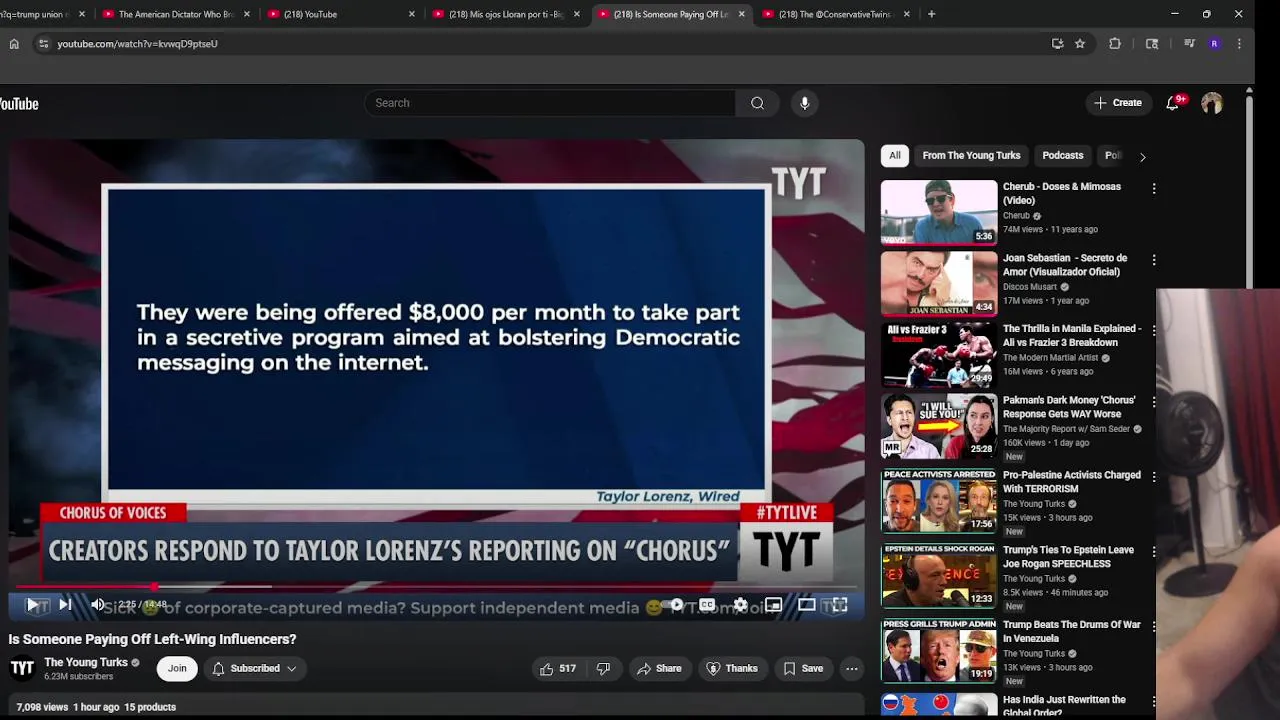Open browser extensions puzzle icon
This screenshot has height=720, width=1280.
(1115, 44)
